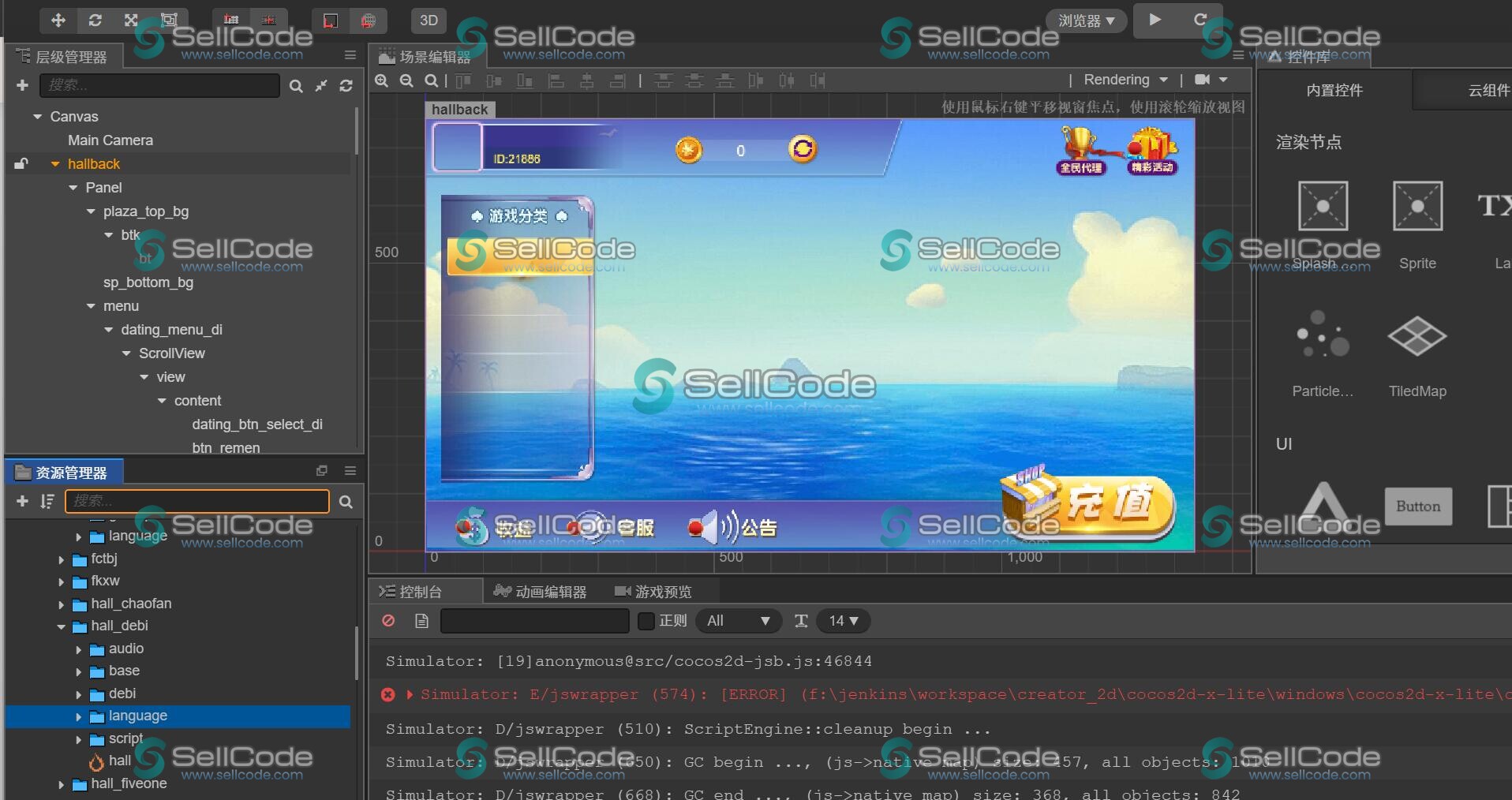
Task: Refresh the hierarchy panel
Action: (x=346, y=86)
